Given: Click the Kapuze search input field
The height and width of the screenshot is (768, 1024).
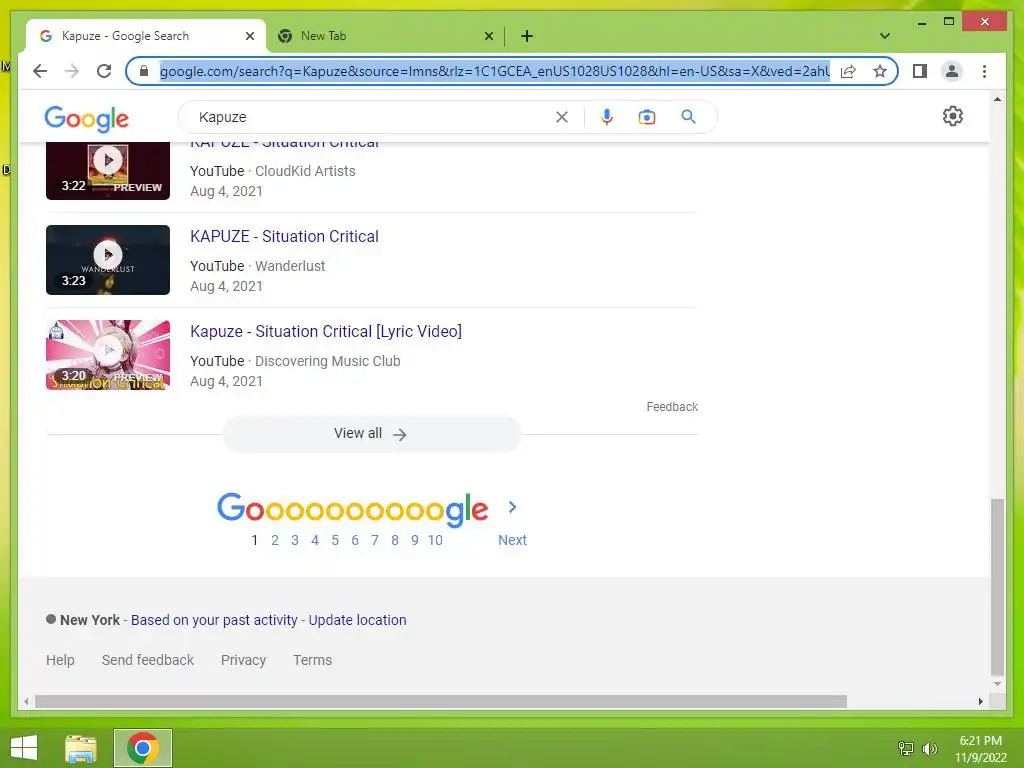Looking at the screenshot, I should click(372, 117).
